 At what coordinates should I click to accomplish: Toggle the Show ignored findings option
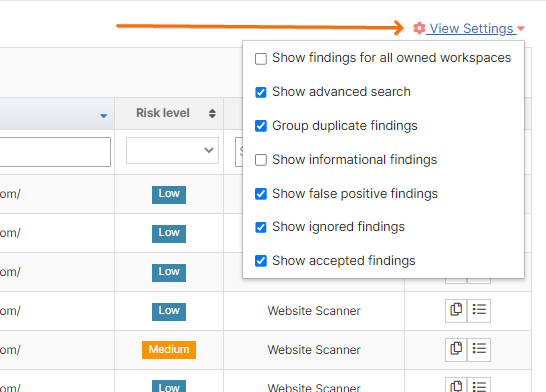pyautogui.click(x=261, y=227)
